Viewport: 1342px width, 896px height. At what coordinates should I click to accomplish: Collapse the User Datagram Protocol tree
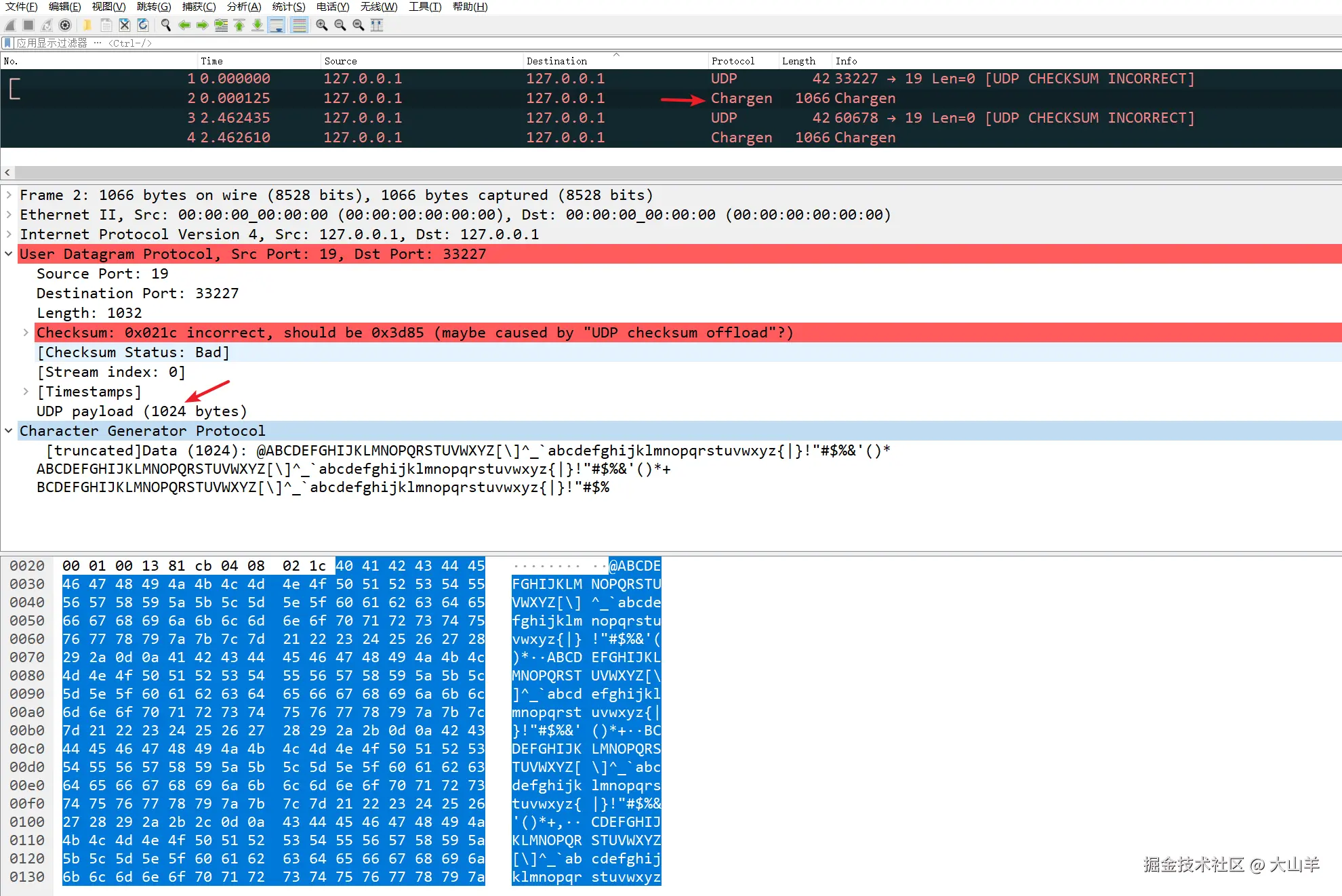9,254
